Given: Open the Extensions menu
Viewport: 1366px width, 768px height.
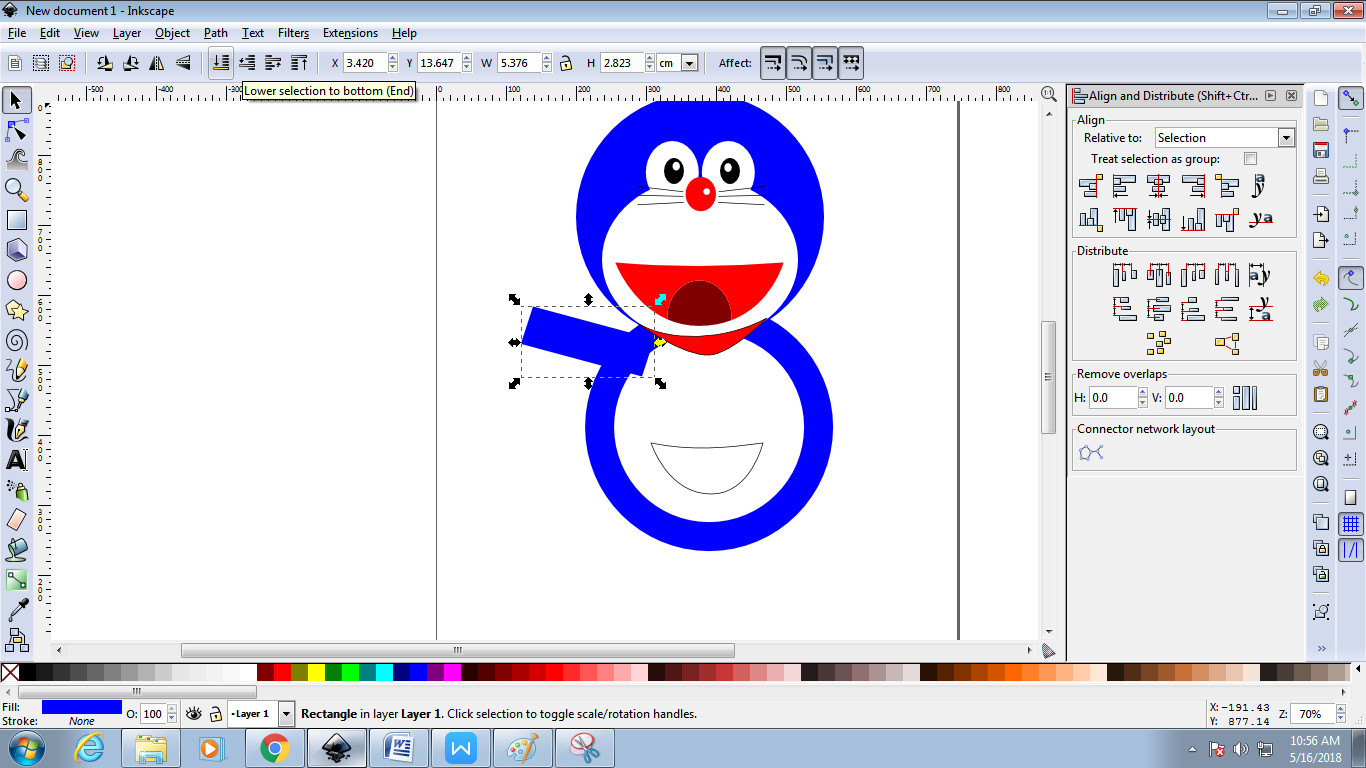Looking at the screenshot, I should tap(350, 33).
